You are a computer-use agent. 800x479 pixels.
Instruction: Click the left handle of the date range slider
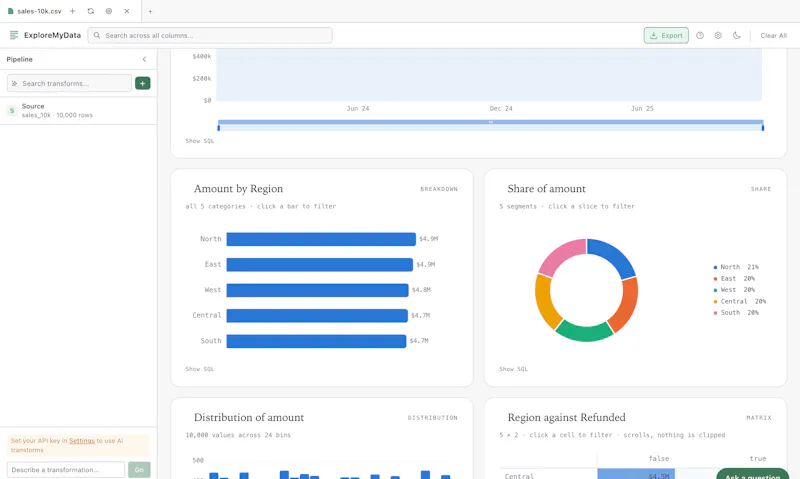[x=219, y=128]
